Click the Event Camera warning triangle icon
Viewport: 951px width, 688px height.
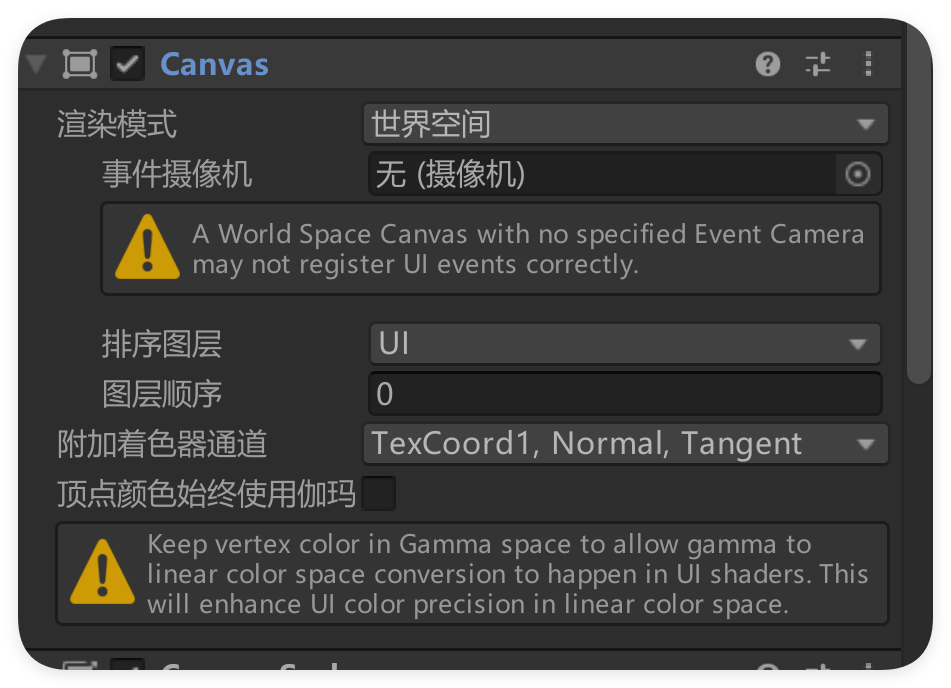[x=147, y=248]
